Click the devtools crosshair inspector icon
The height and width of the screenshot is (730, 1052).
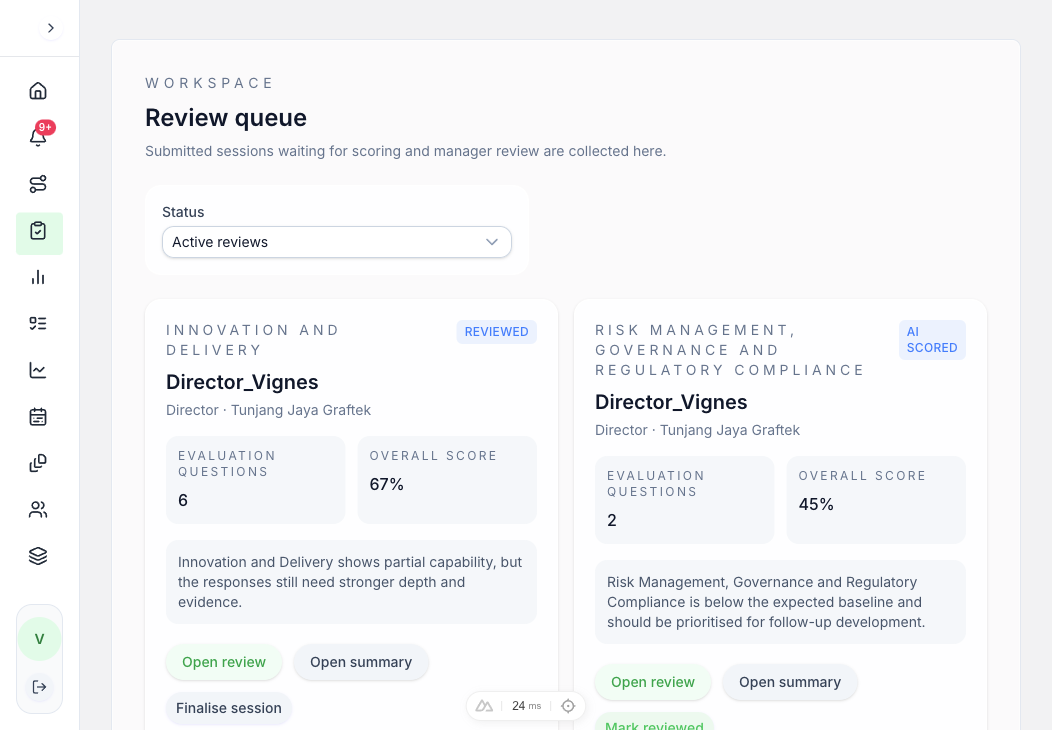(x=568, y=706)
